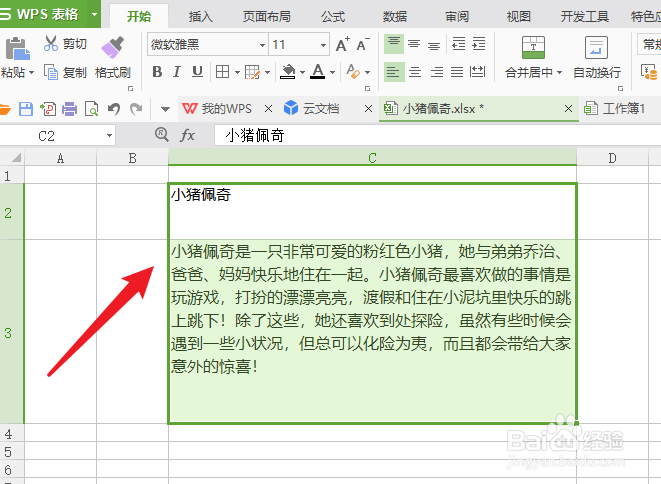Click the Cut scissors icon
The width and height of the screenshot is (661, 484).
pyautogui.click(x=51, y=43)
